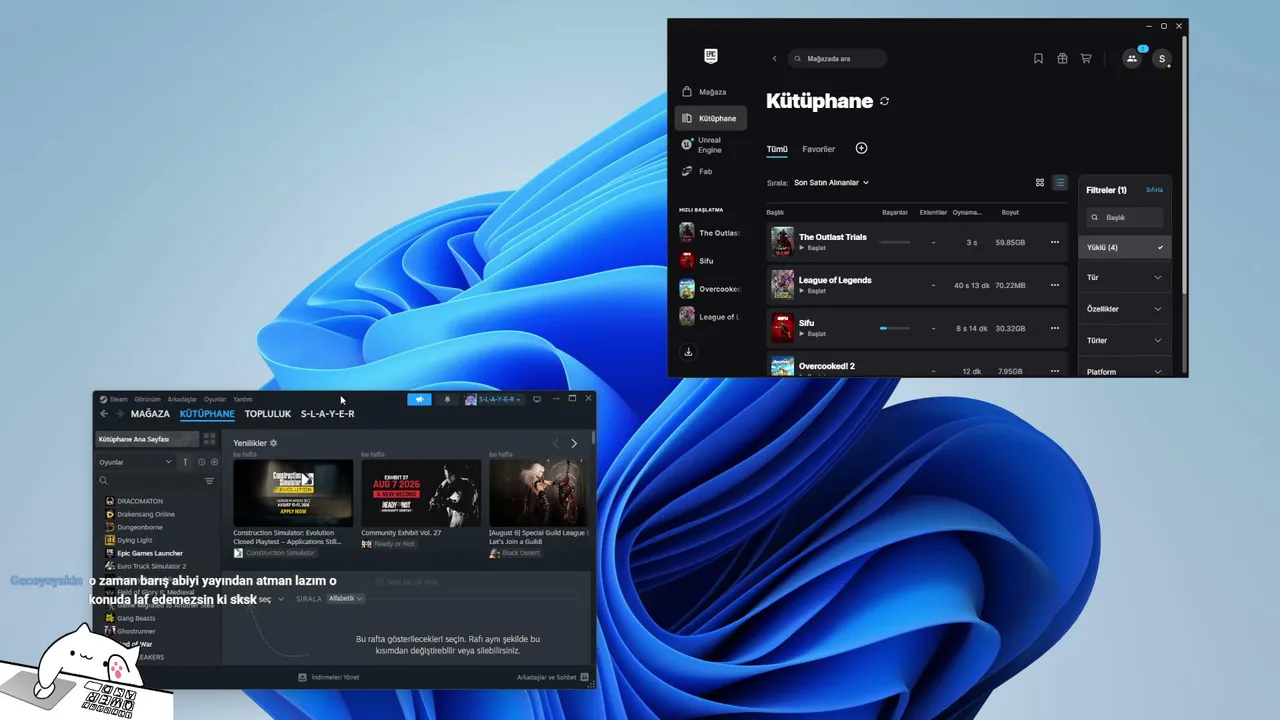
Task: Select the Tümü tab in Epic library
Action: click(x=777, y=149)
